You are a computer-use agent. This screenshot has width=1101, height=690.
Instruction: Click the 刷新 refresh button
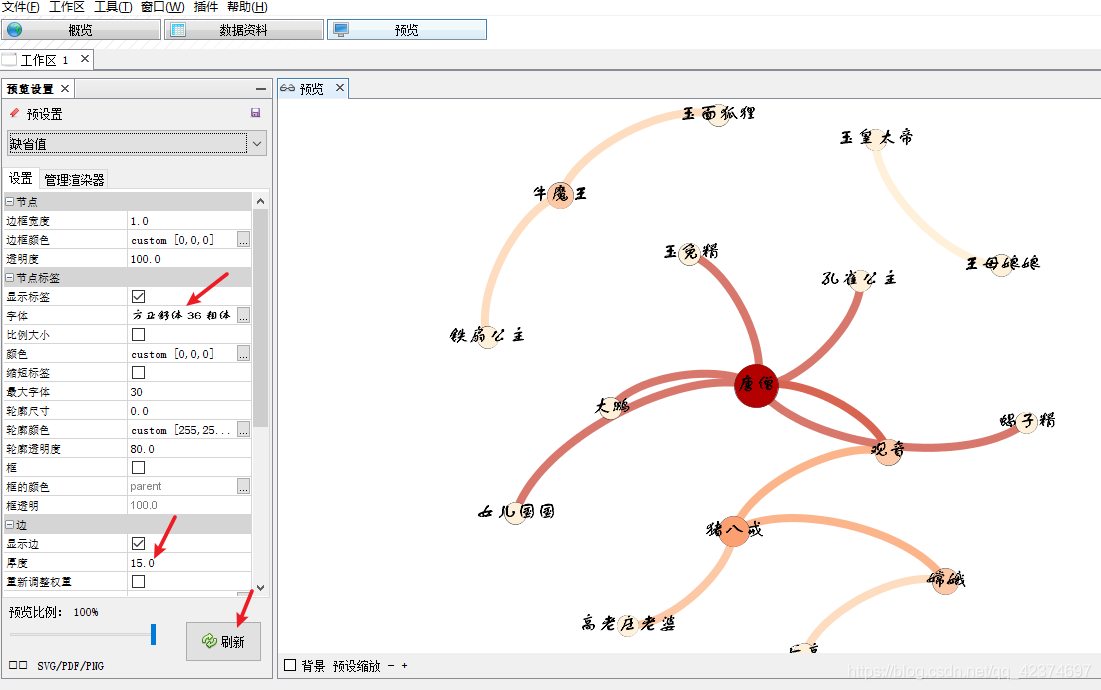(x=223, y=641)
